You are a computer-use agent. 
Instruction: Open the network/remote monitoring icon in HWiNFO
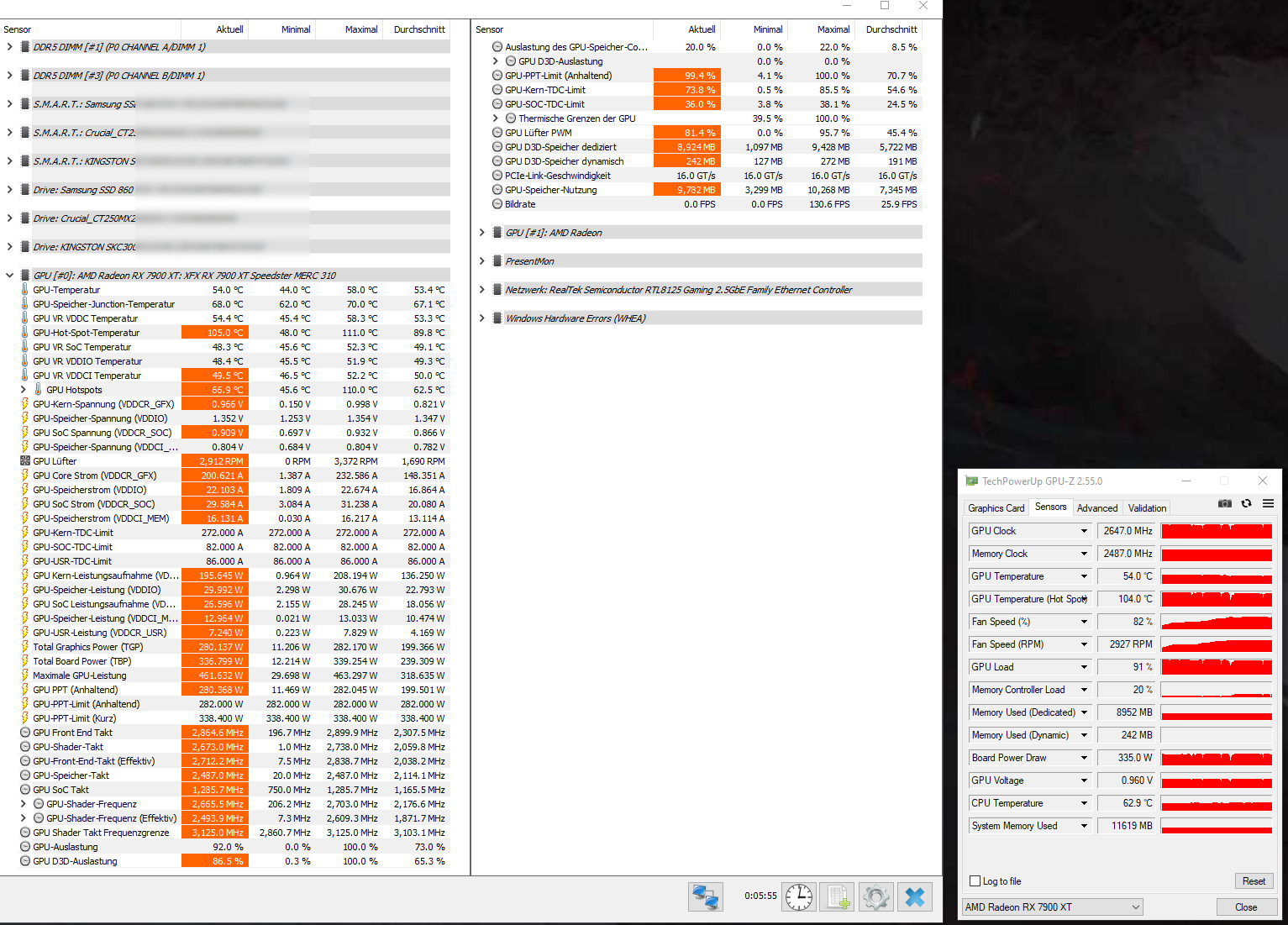(706, 897)
